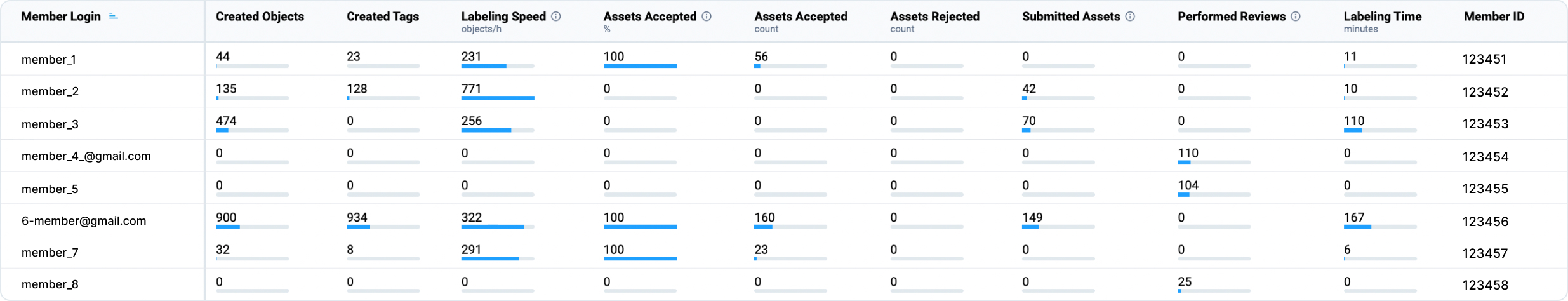Screen dimensions: 1568x301
Task: Click the Assets Rejected column header
Action: (x=934, y=17)
